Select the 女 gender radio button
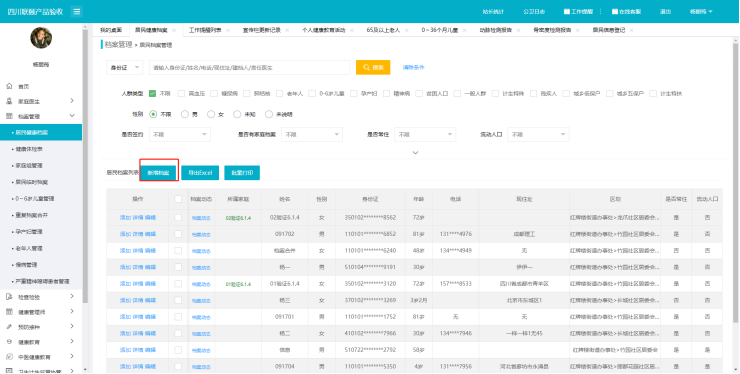This screenshot has height=374, width=740. (x=211, y=114)
